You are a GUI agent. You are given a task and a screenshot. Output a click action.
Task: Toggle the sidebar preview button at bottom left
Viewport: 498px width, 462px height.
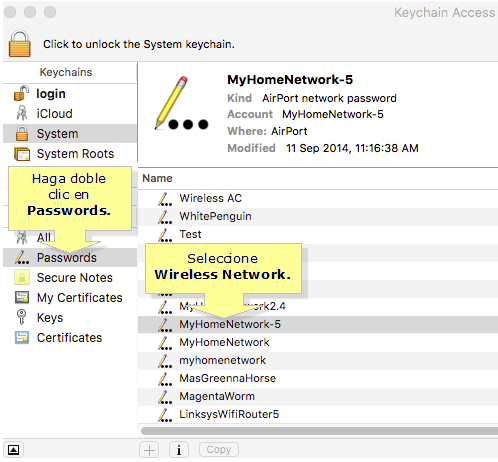point(13,450)
